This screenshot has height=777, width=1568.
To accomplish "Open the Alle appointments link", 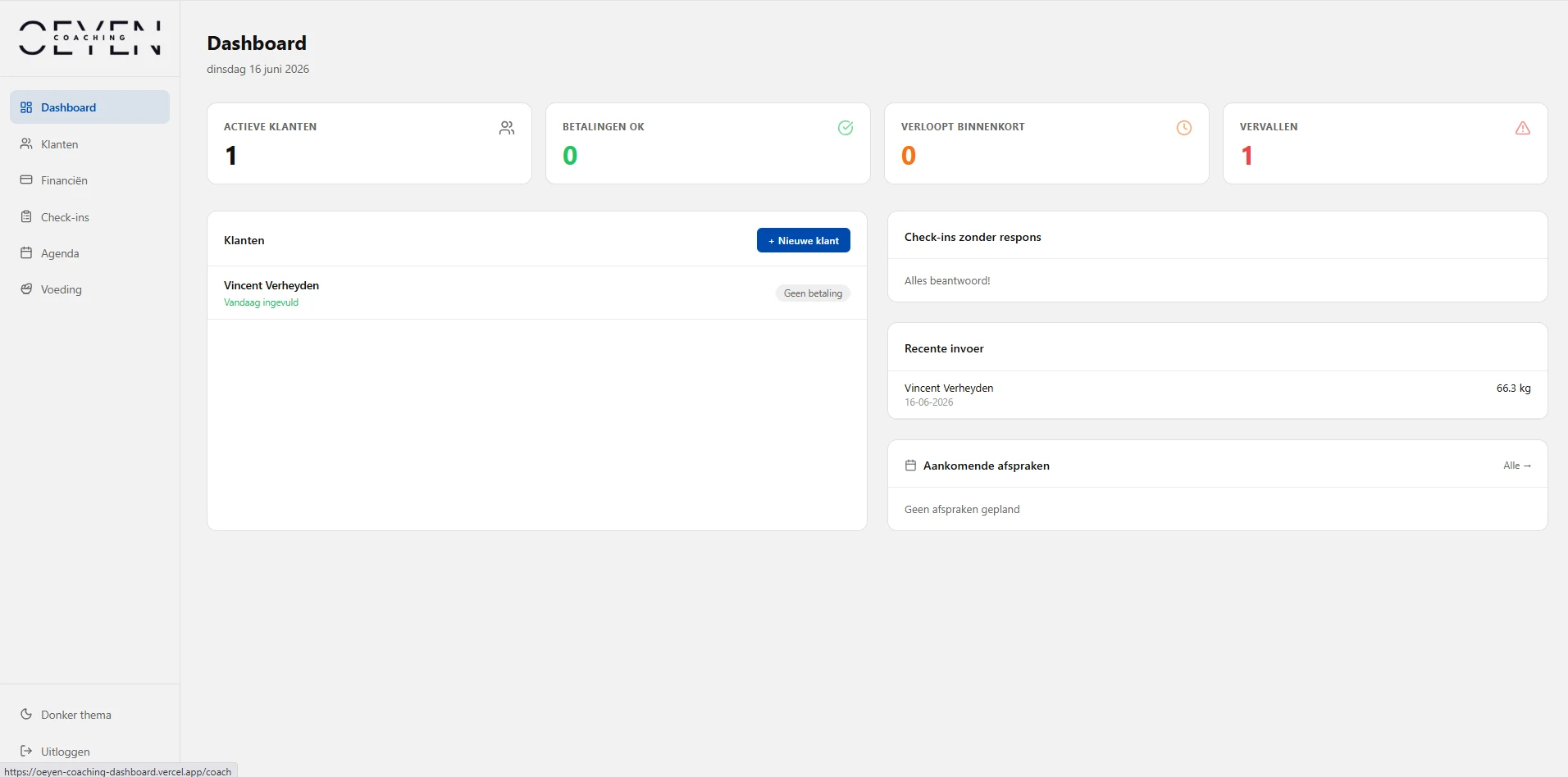I will click(1517, 466).
